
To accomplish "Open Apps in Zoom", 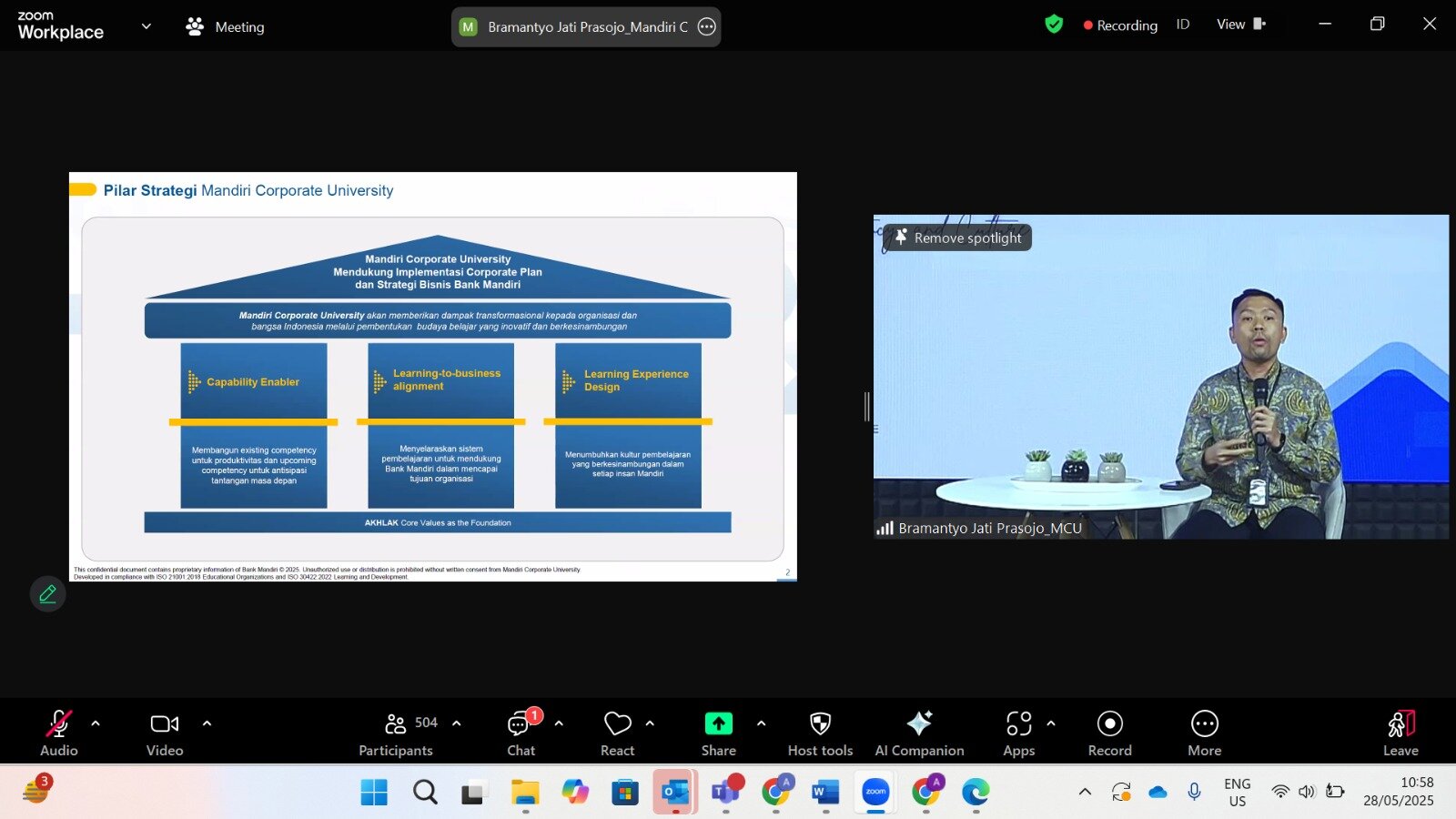I will coord(1019,733).
